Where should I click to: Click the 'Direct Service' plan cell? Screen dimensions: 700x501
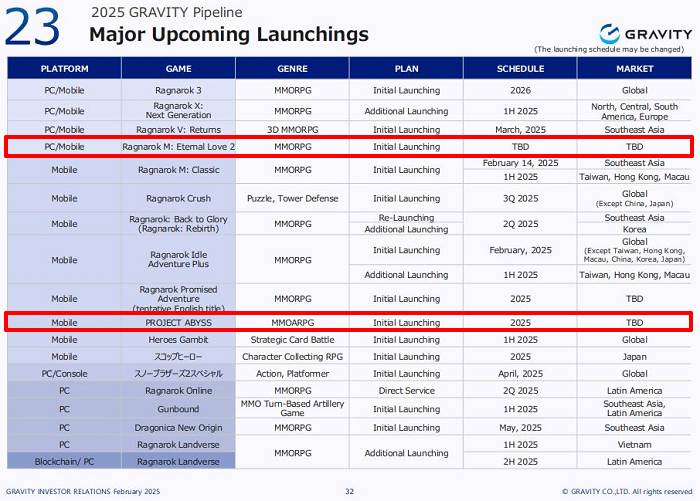coord(406,391)
